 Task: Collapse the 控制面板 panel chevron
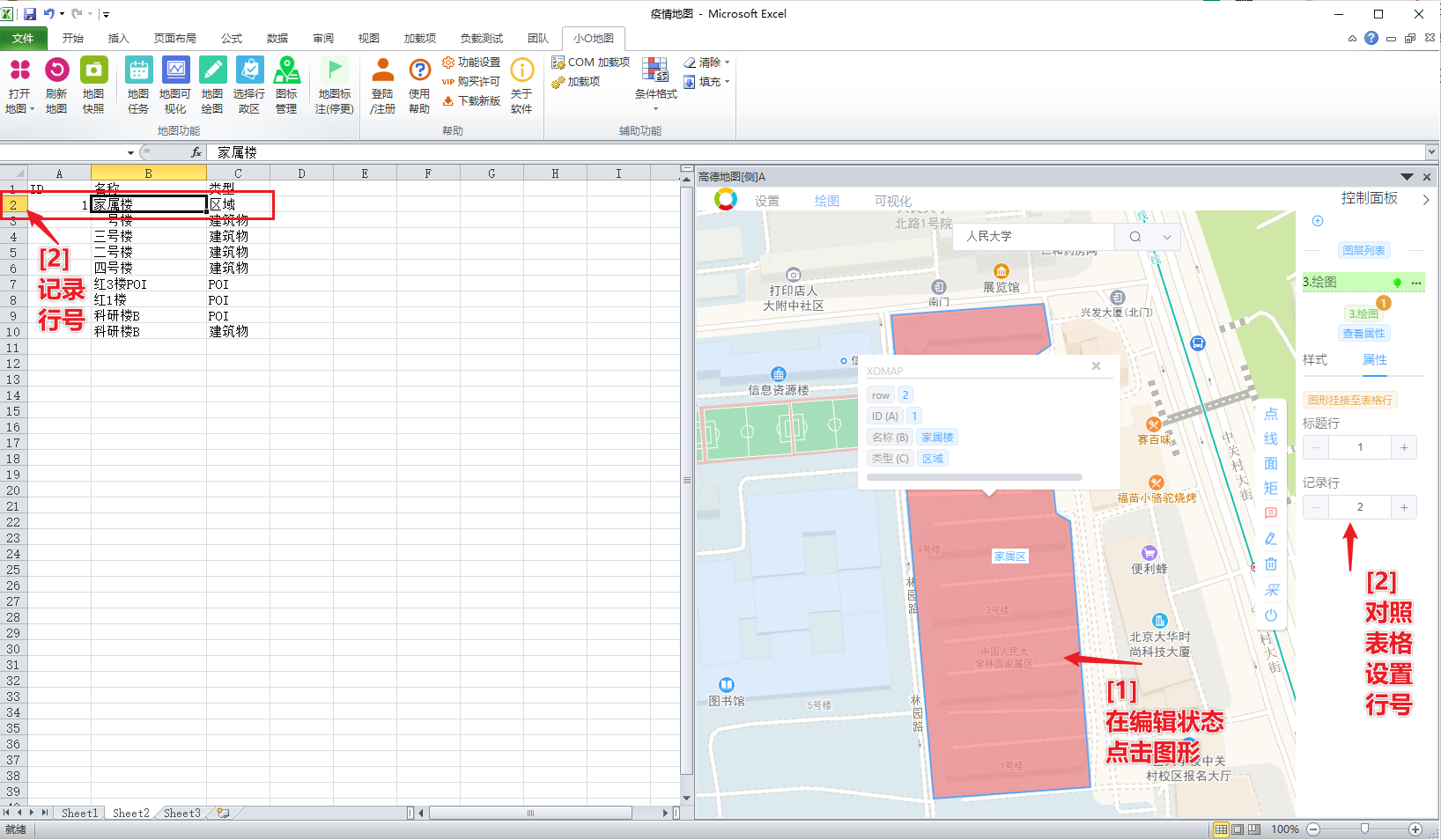(x=1426, y=200)
